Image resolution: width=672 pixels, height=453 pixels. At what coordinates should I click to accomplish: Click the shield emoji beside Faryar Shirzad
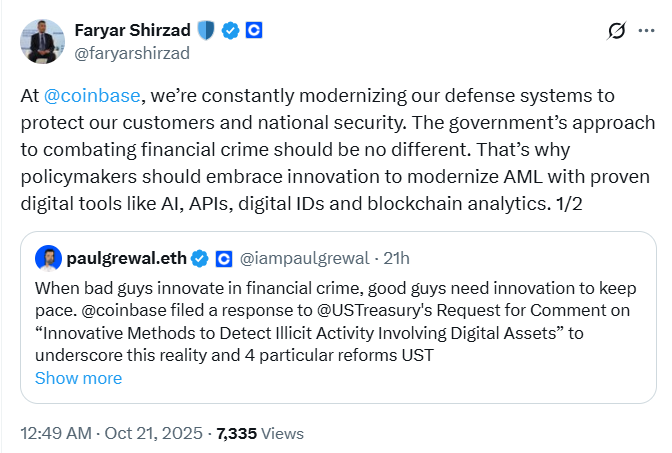[205, 30]
